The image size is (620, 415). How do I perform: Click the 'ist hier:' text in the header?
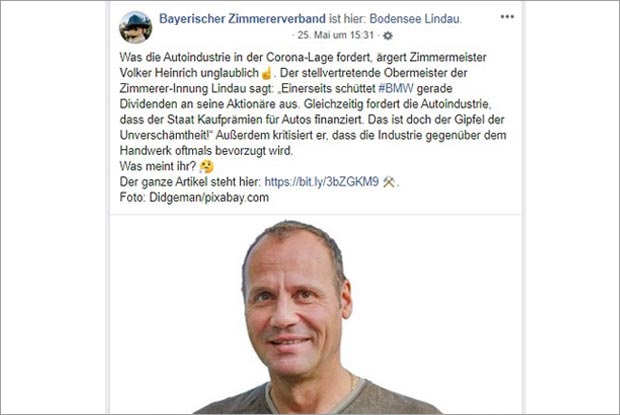tap(348, 19)
